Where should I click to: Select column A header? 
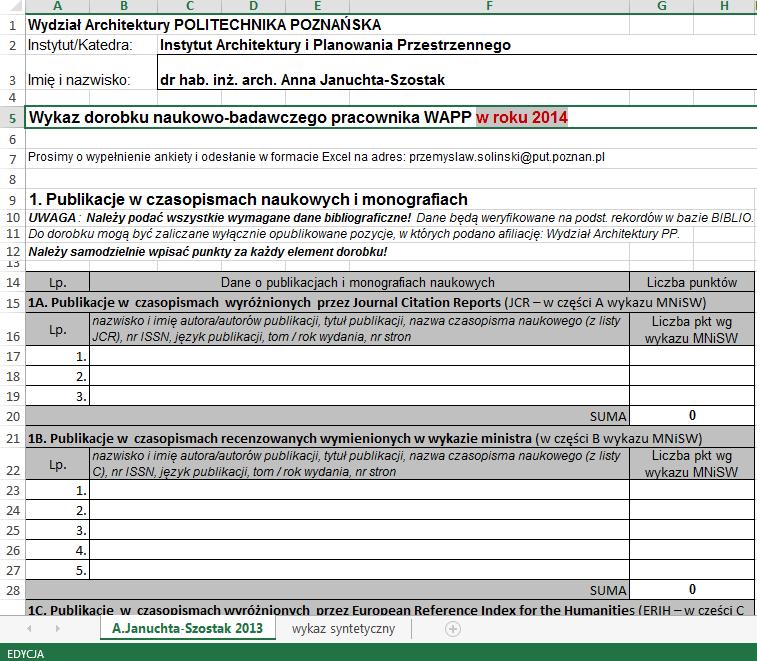click(x=57, y=6)
